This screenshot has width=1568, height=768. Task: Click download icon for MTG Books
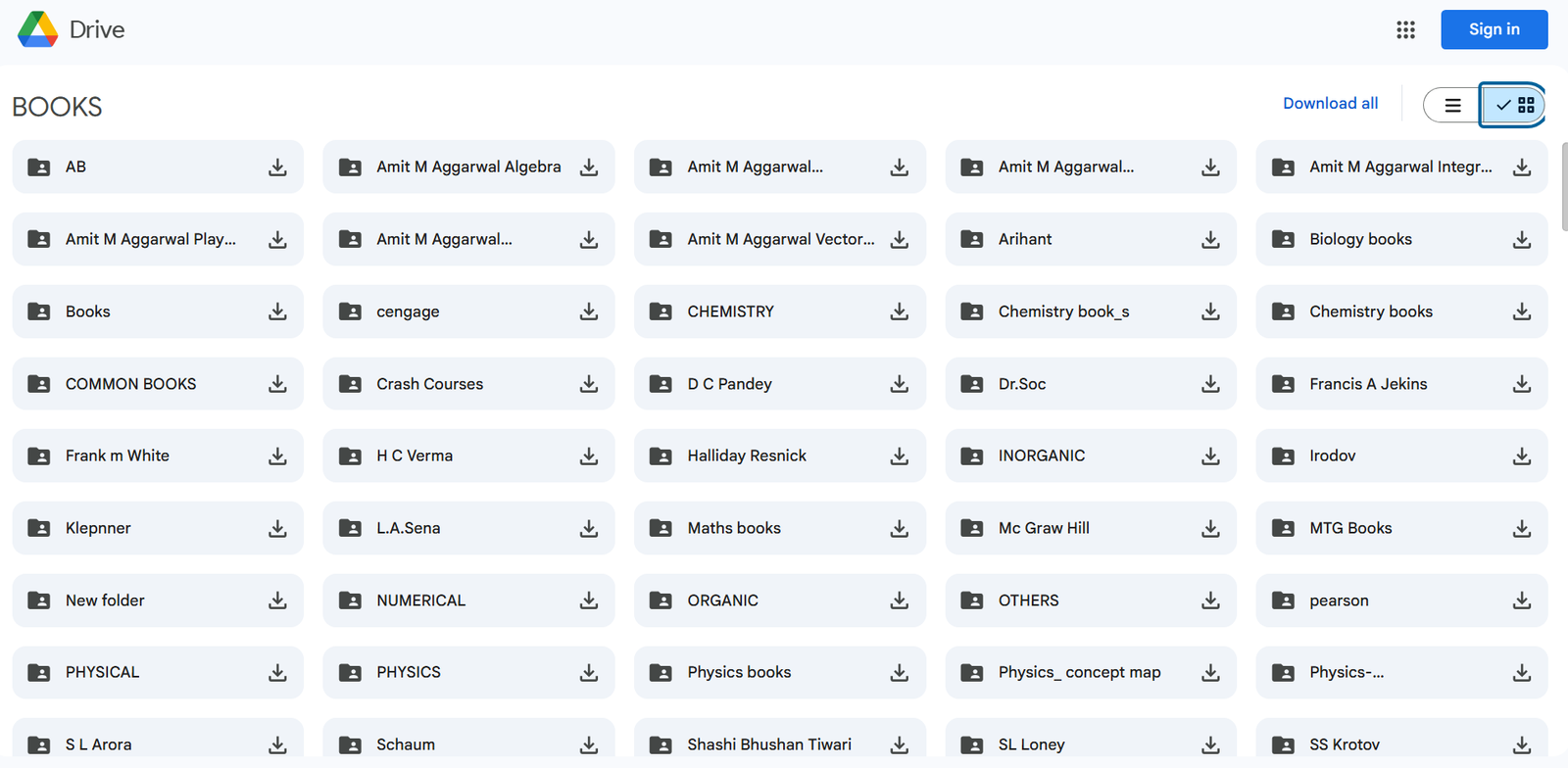coord(1521,529)
